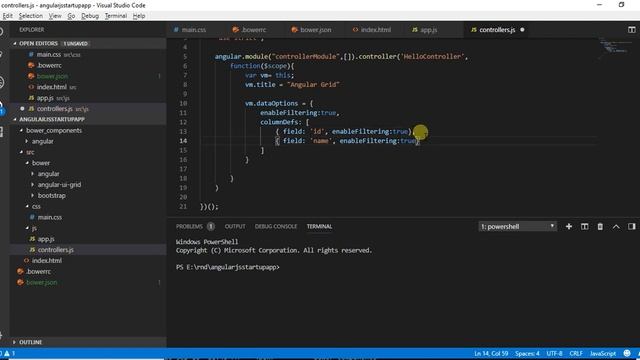Viewport: 640px width, 360px height.
Task: Change line endings via CRLF
Action: (576, 353)
